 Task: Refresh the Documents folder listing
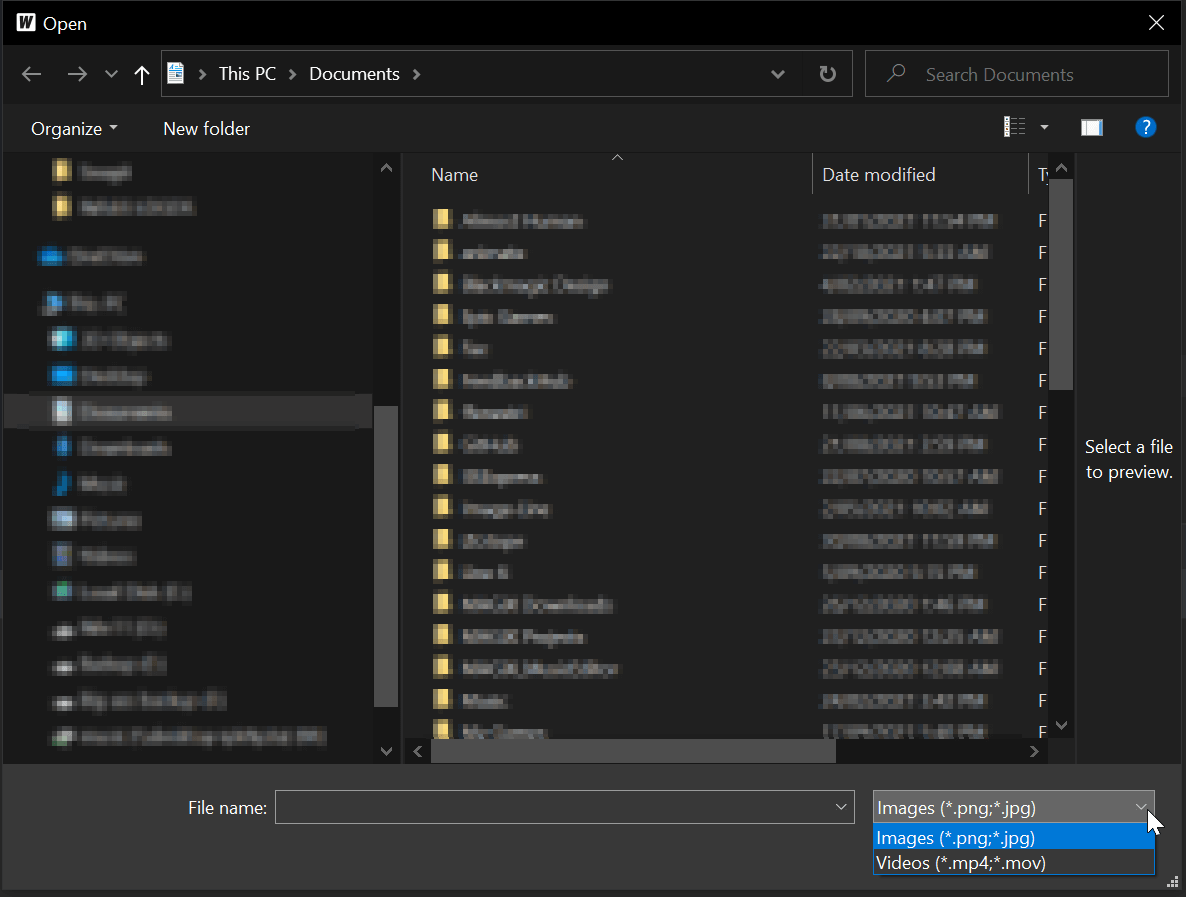pyautogui.click(x=827, y=74)
